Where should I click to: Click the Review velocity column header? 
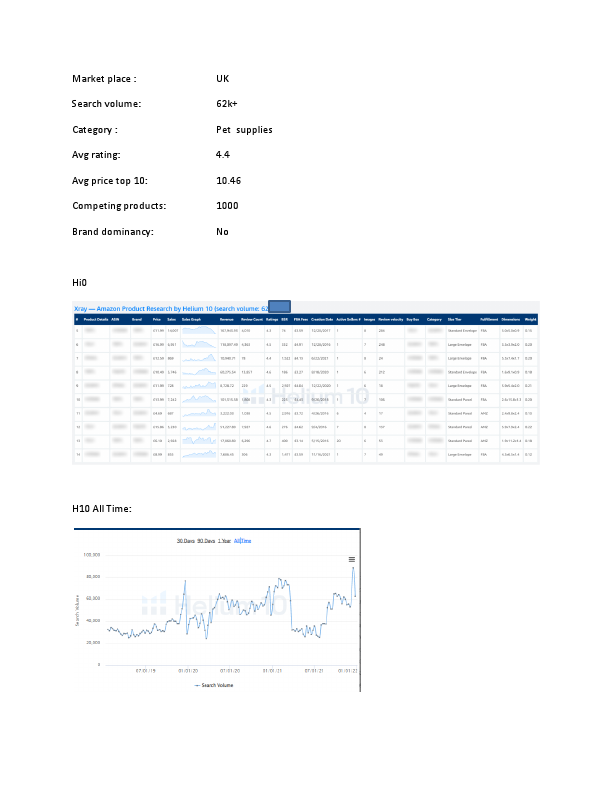click(391, 319)
